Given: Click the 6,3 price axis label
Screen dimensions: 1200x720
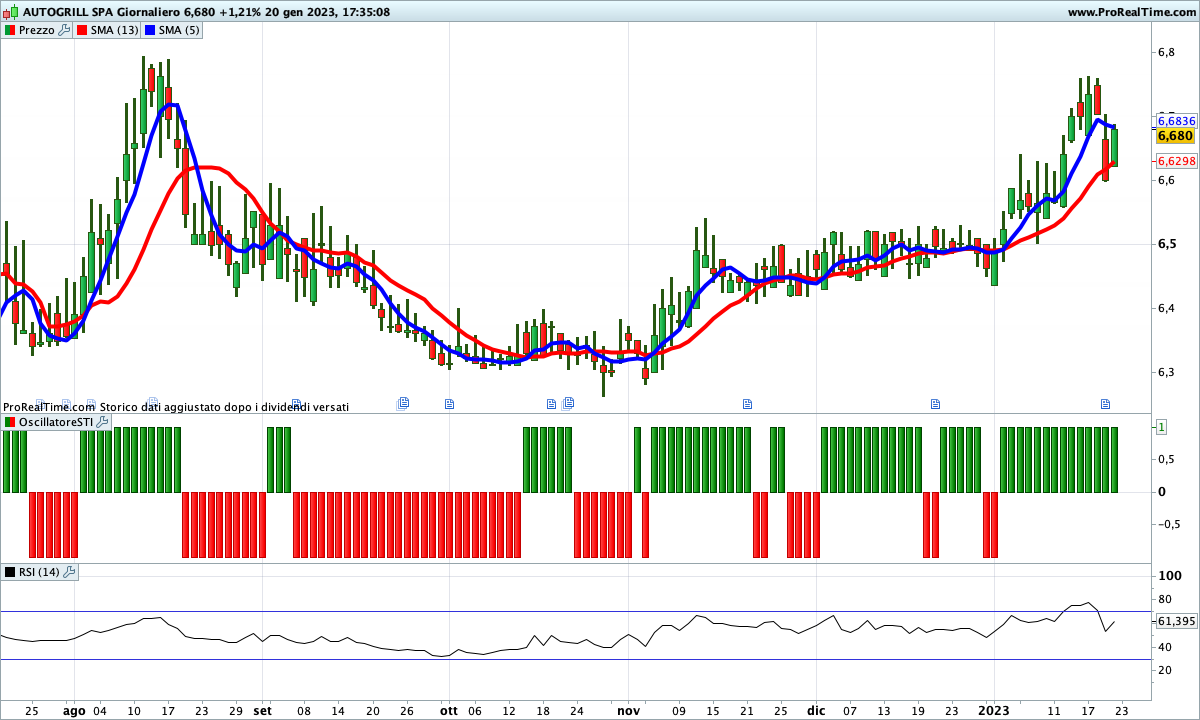Looking at the screenshot, I should (x=1166, y=372).
